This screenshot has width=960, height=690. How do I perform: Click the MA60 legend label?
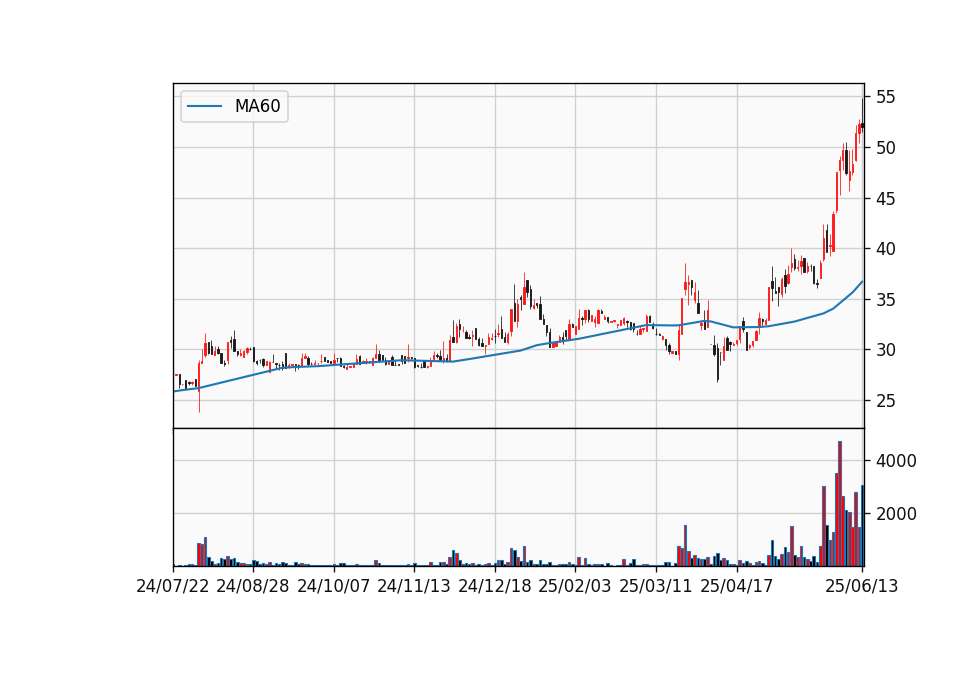tap(257, 106)
